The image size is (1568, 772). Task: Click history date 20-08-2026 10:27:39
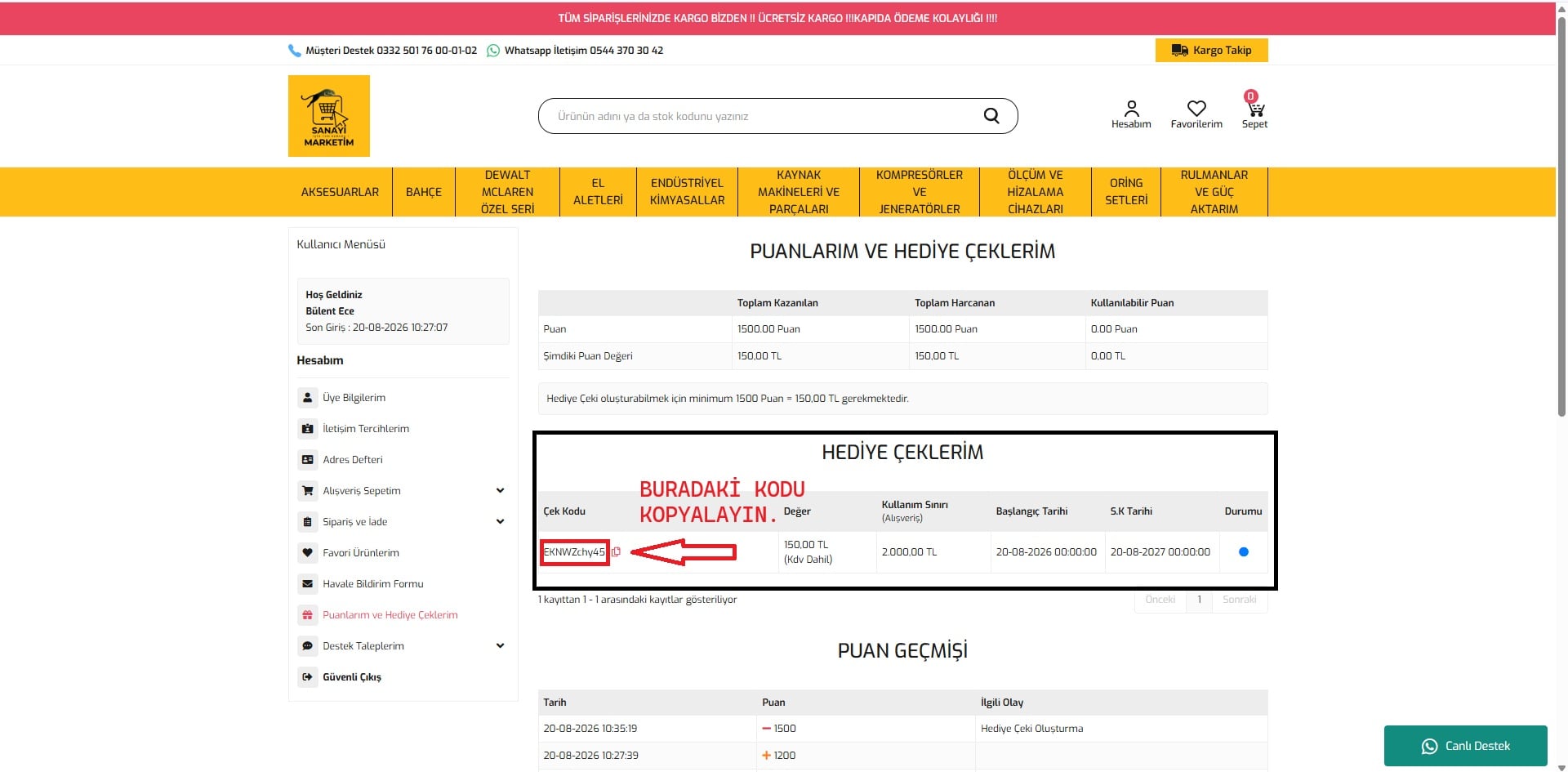(590, 756)
